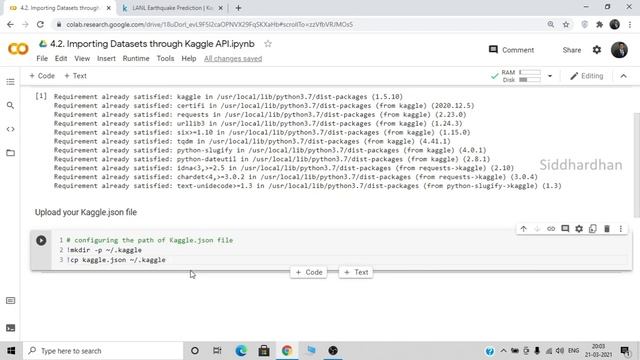Click the cell output execution count [1]
The height and width of the screenshot is (360, 640).
pos(41,96)
